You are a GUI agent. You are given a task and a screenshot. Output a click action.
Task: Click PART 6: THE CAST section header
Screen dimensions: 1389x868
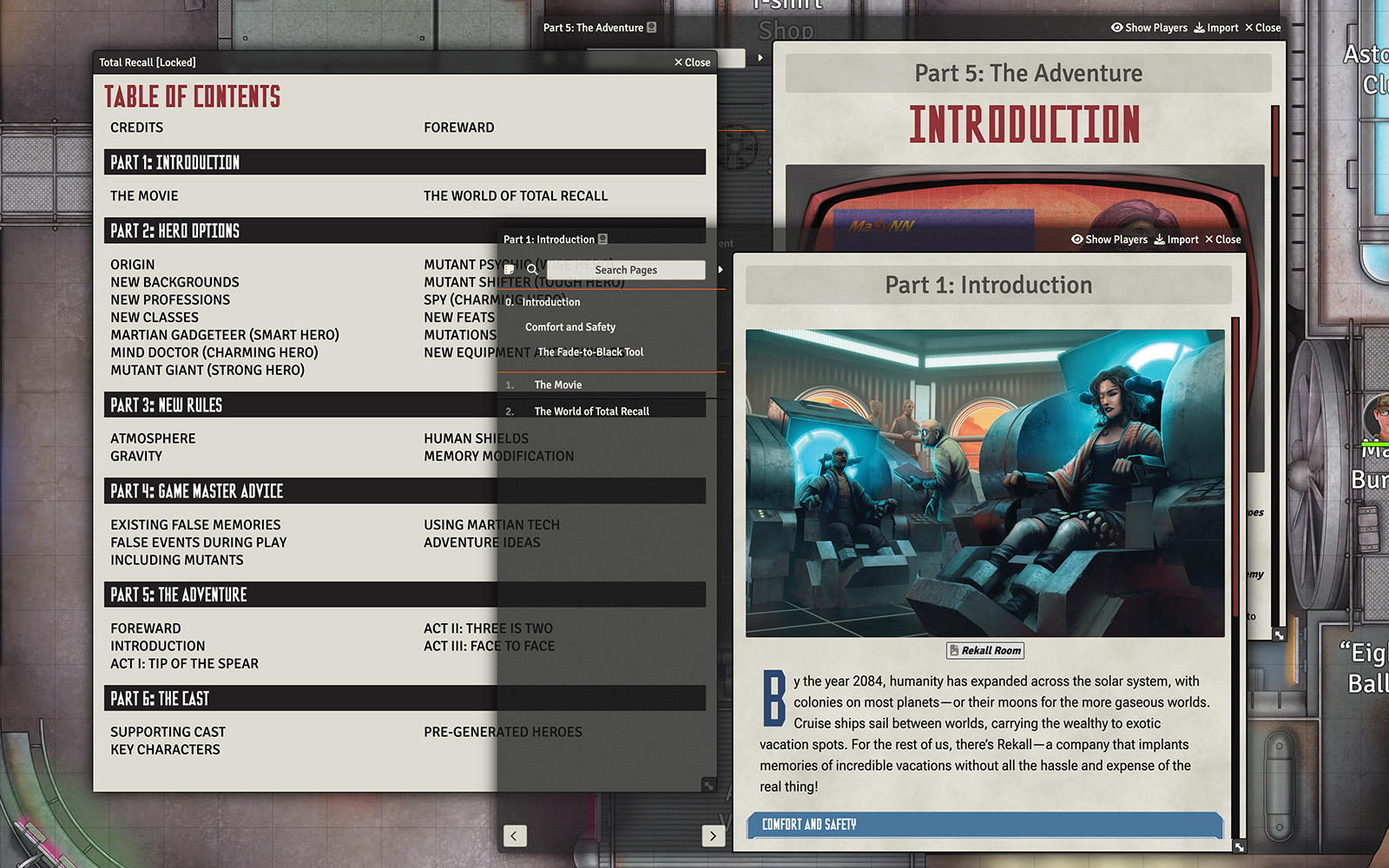coord(405,698)
